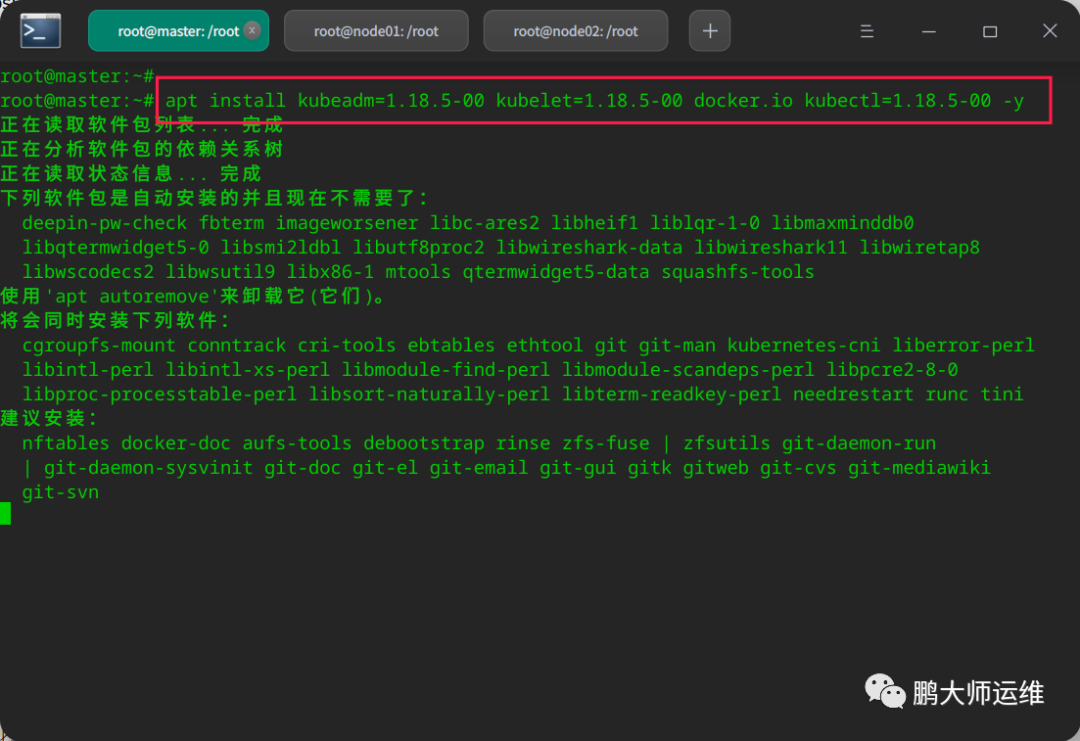The height and width of the screenshot is (741, 1080).
Task: Click the 'kubernetes-cni' package name
Action: [804, 345]
